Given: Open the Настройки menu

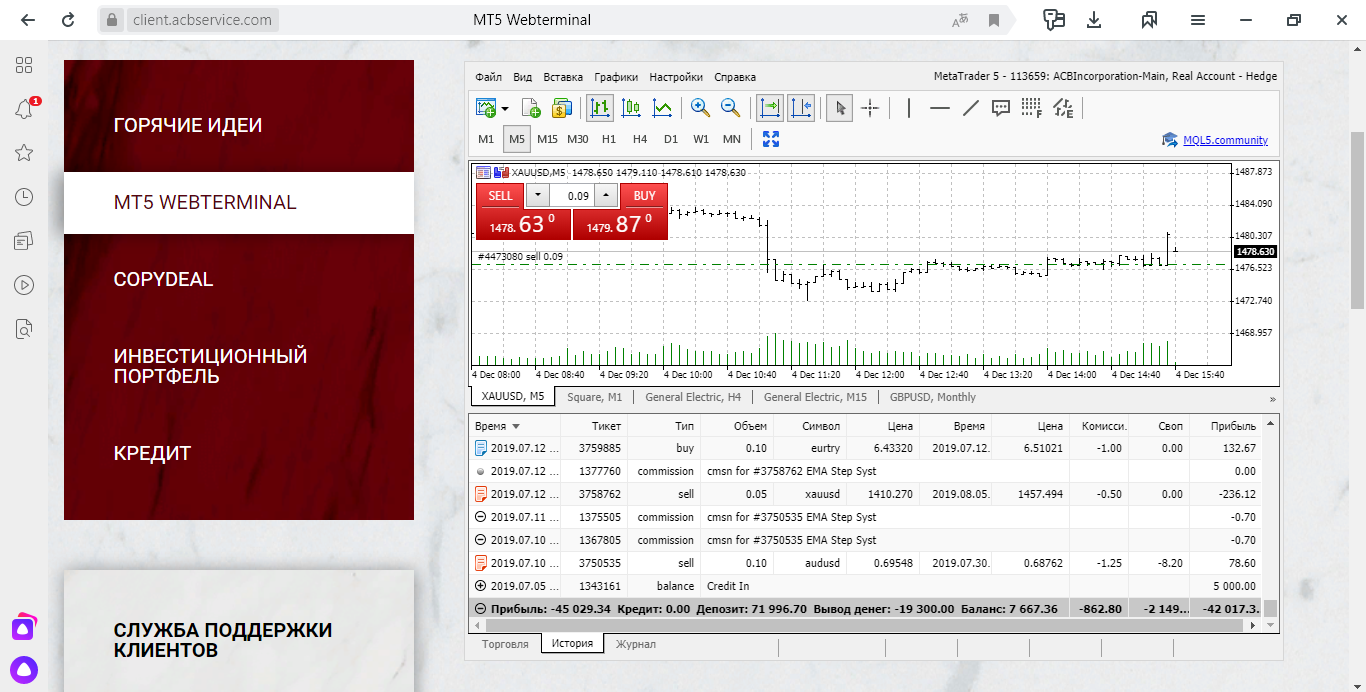Looking at the screenshot, I should pos(676,77).
